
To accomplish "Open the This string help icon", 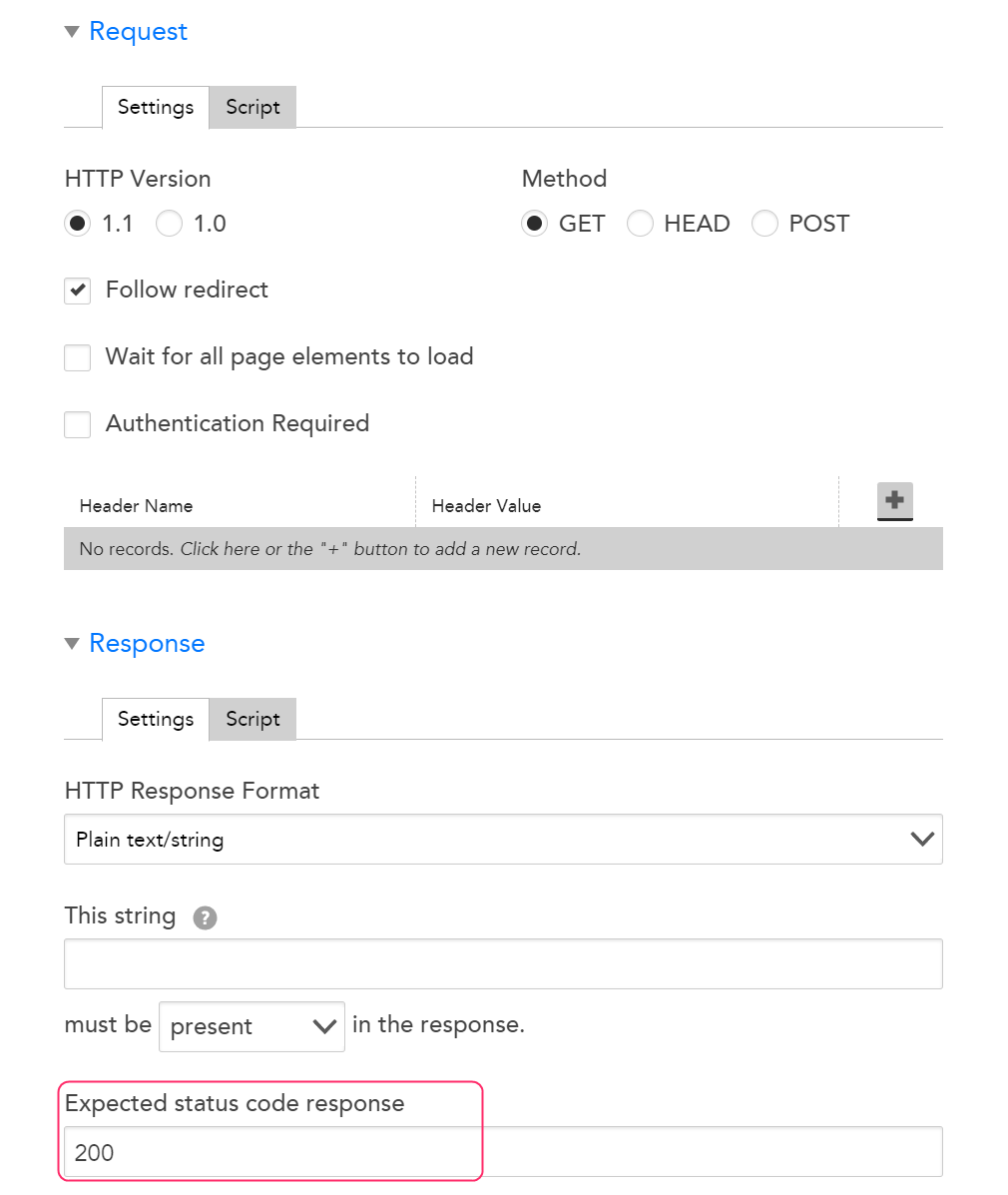I will pyautogui.click(x=205, y=917).
